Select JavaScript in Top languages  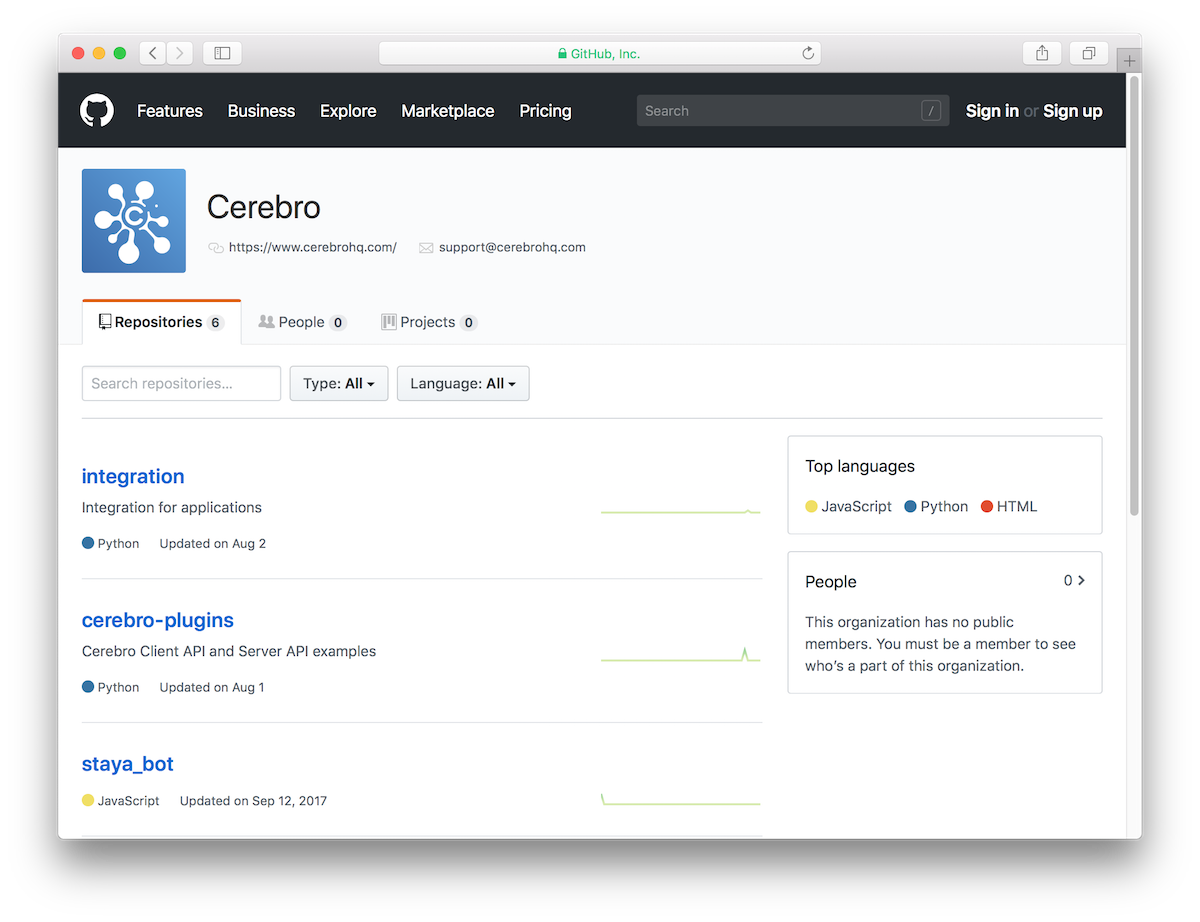coord(856,506)
